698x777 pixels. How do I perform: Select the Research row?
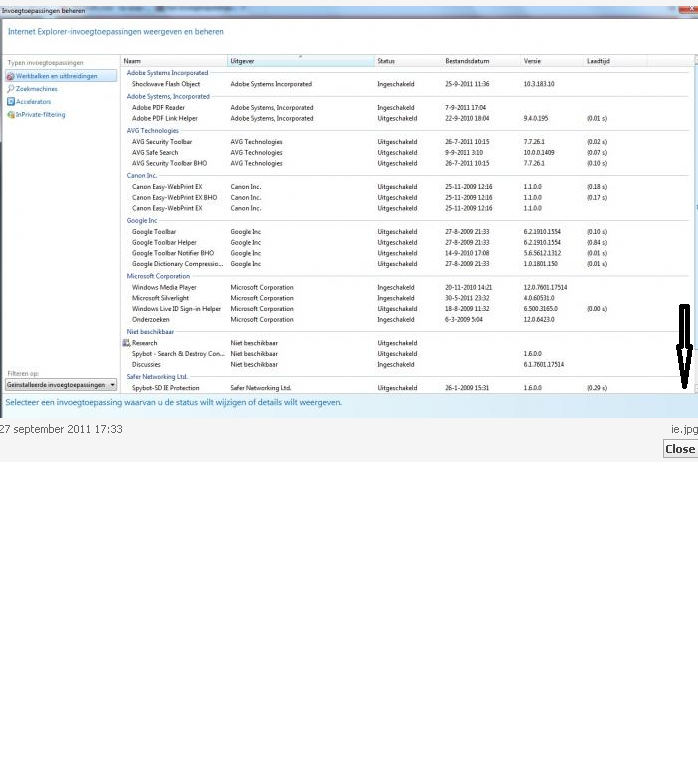(x=406, y=343)
